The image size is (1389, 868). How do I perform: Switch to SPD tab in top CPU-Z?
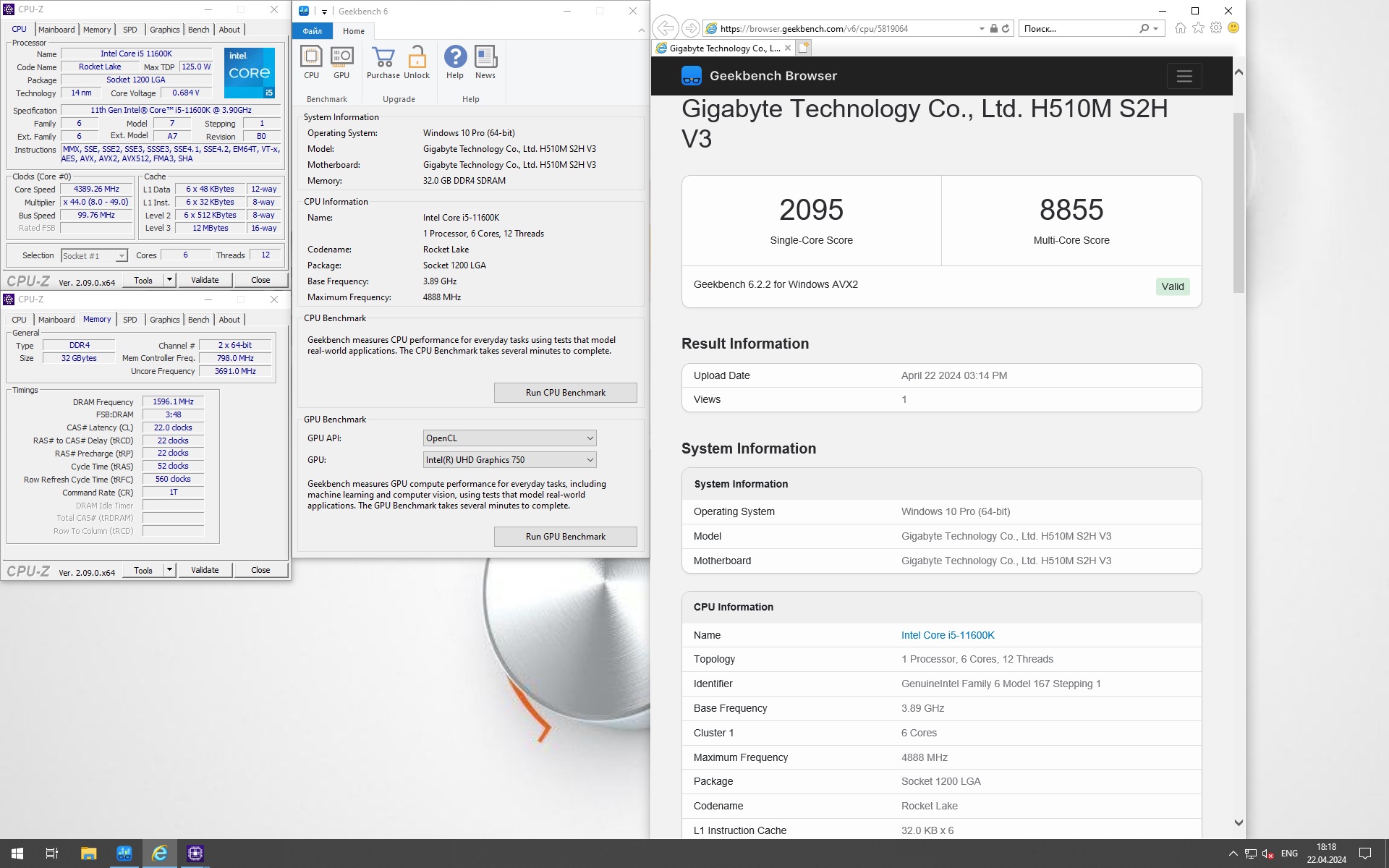130,30
